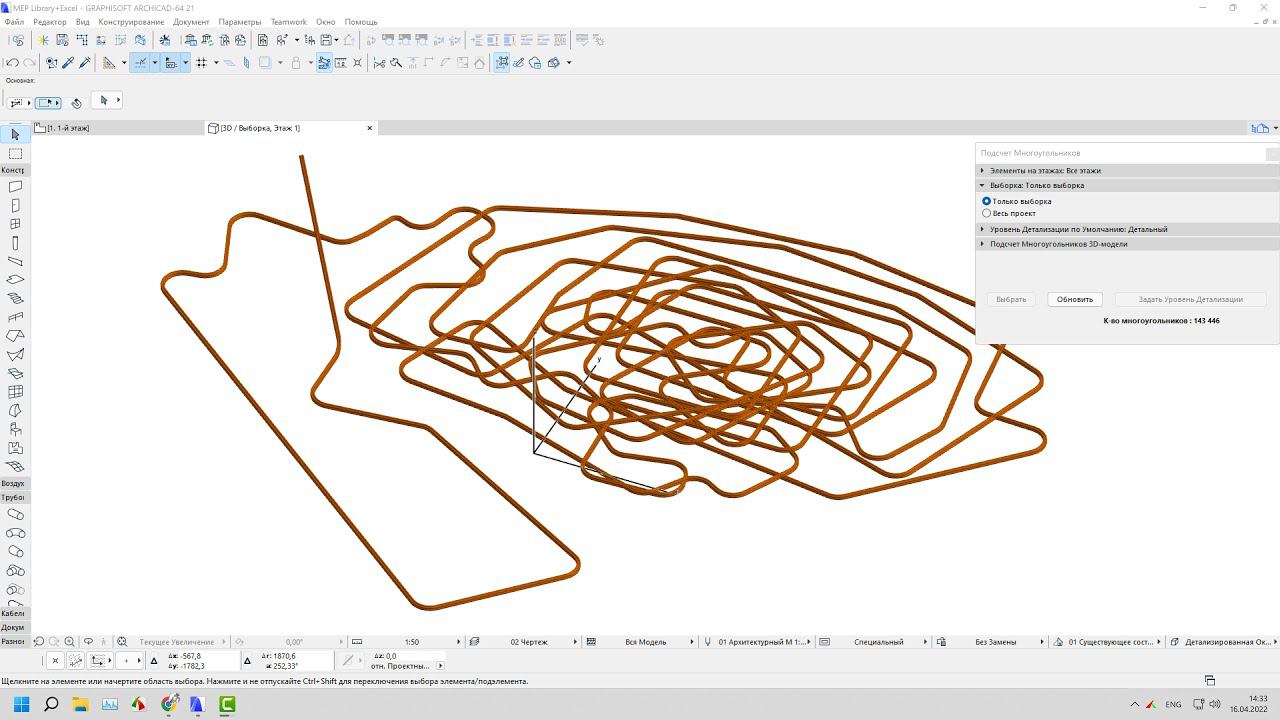Viewport: 1280px width, 720px height.
Task: Open the Teamwork menu
Action: click(289, 22)
